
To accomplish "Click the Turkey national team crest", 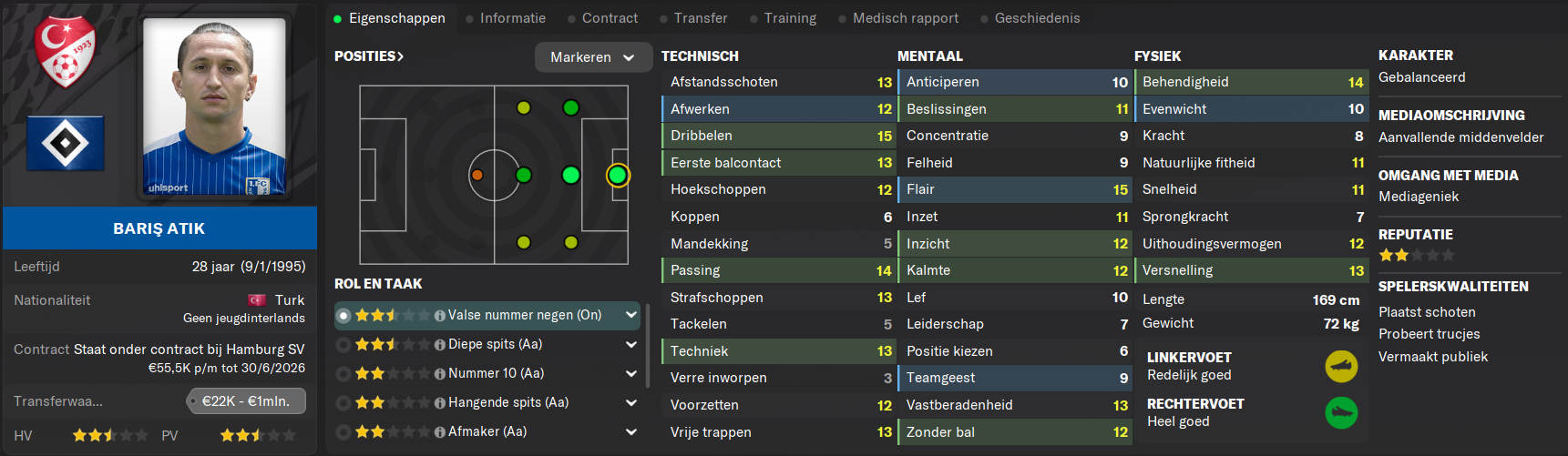I will coord(65,51).
